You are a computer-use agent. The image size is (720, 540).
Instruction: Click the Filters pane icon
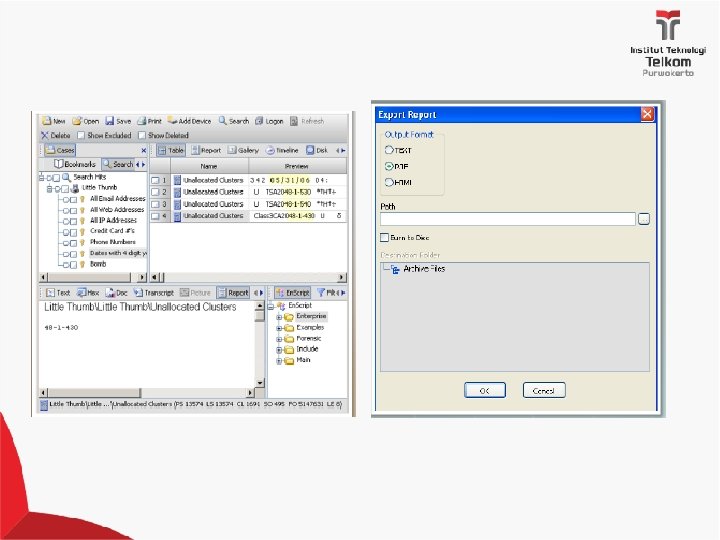(x=321, y=292)
